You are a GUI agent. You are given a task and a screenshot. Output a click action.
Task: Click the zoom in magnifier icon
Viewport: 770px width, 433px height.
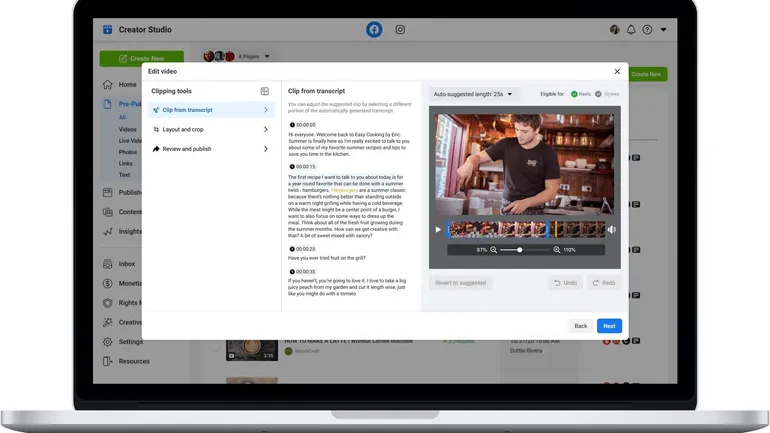[x=557, y=250]
